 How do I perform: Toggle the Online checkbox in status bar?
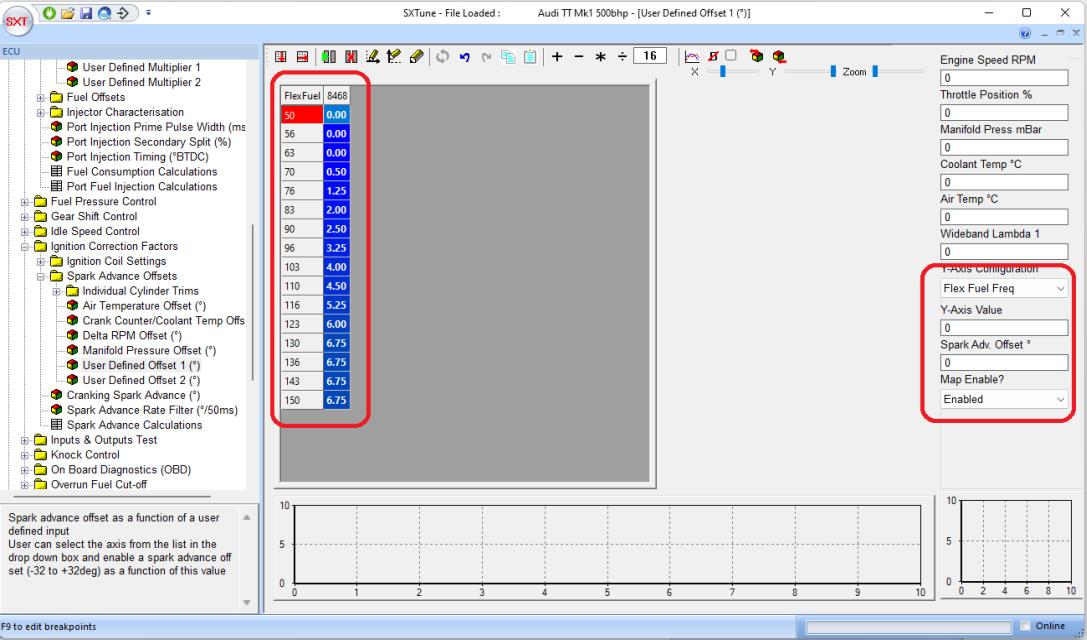tap(1023, 626)
